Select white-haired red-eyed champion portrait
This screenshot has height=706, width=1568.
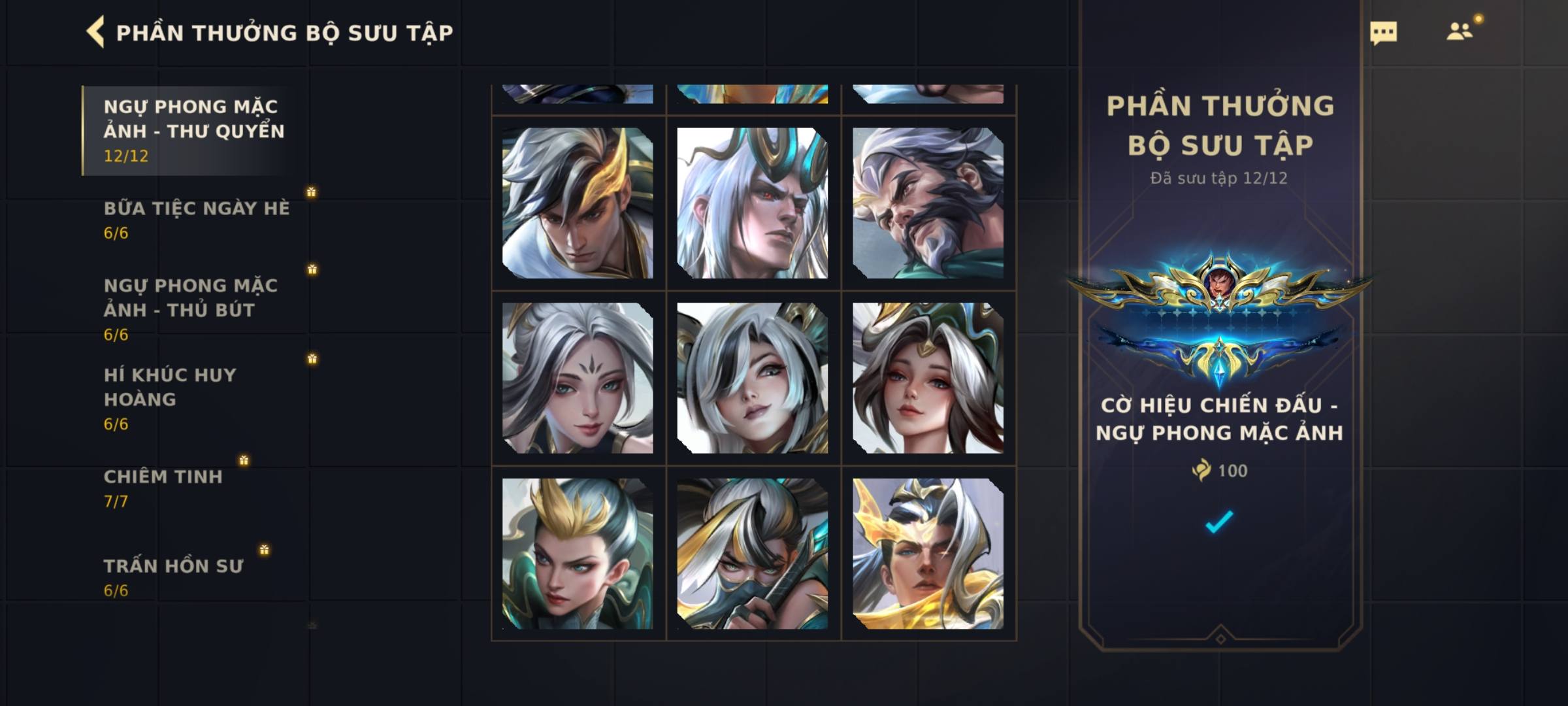pyautogui.click(x=753, y=203)
